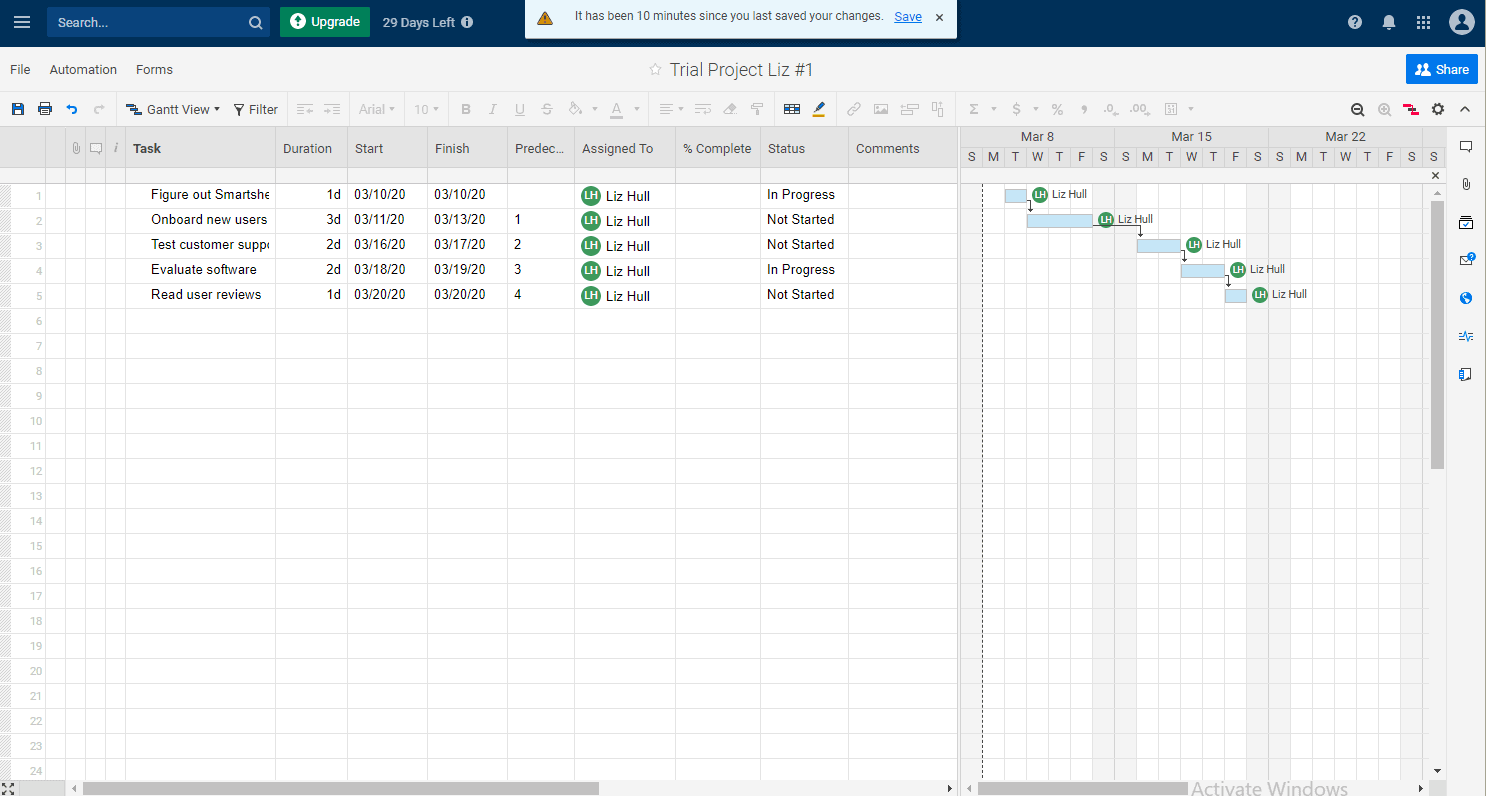Click the search input field
Screen dimensions: 1486x796
[x=158, y=22]
